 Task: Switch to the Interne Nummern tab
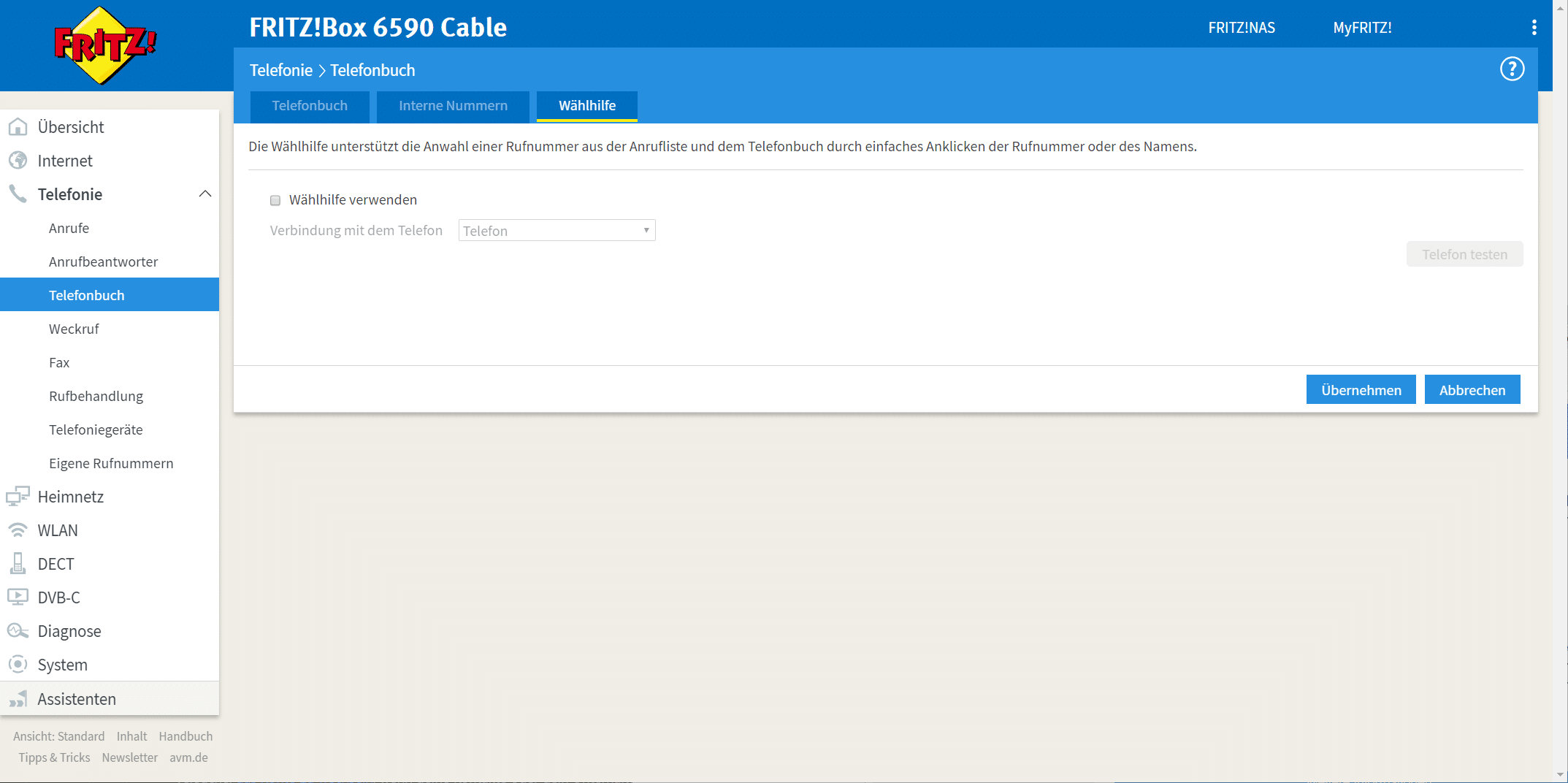tap(453, 106)
